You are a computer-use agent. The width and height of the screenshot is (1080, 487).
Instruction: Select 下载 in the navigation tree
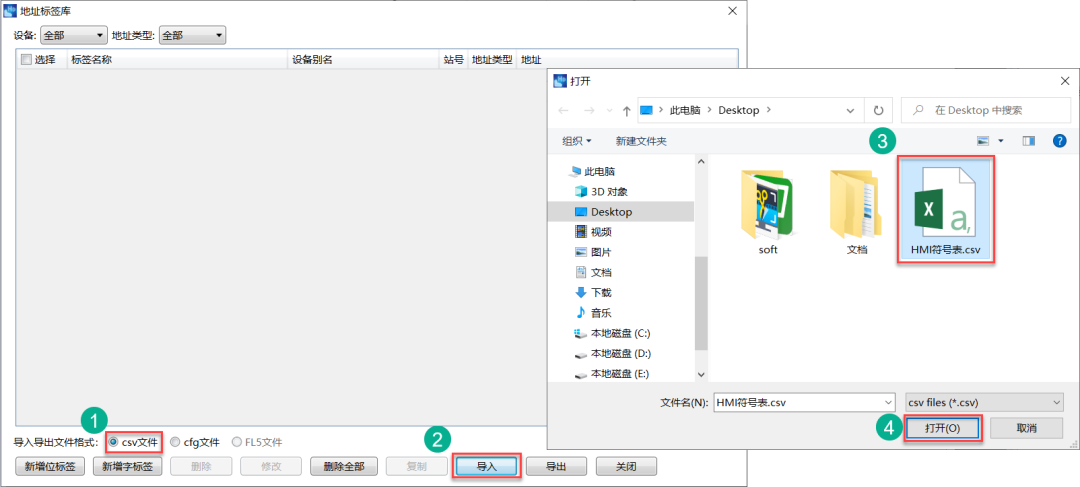pyautogui.click(x=592, y=293)
